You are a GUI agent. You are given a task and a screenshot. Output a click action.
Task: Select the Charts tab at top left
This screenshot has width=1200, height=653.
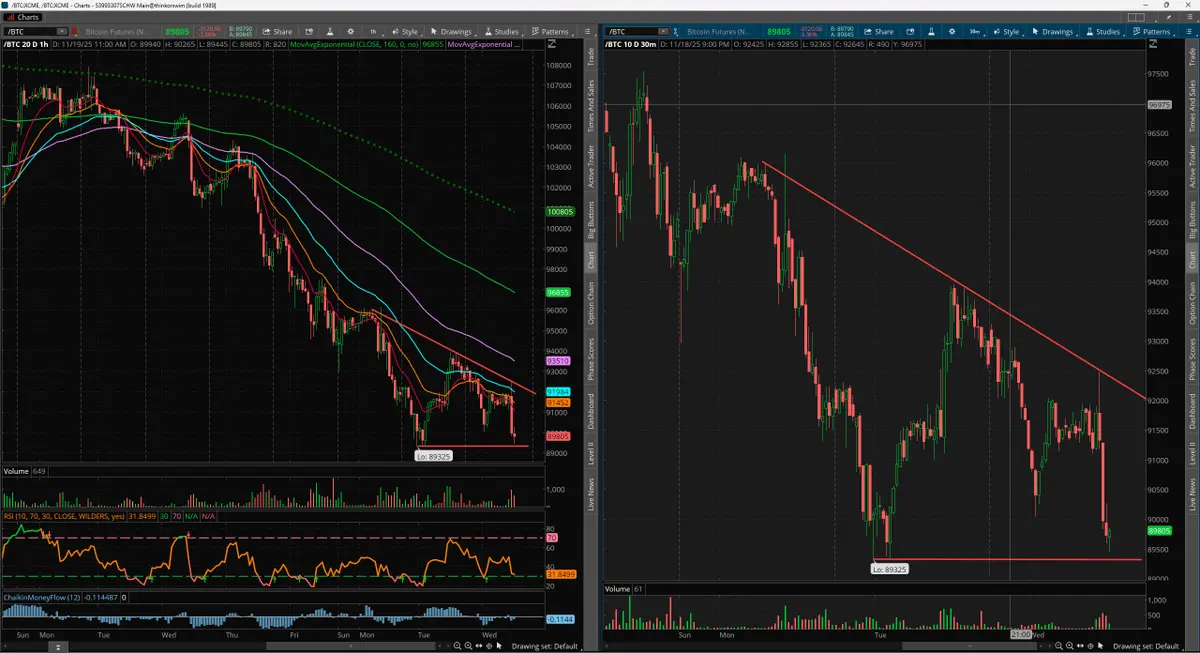(x=23, y=17)
